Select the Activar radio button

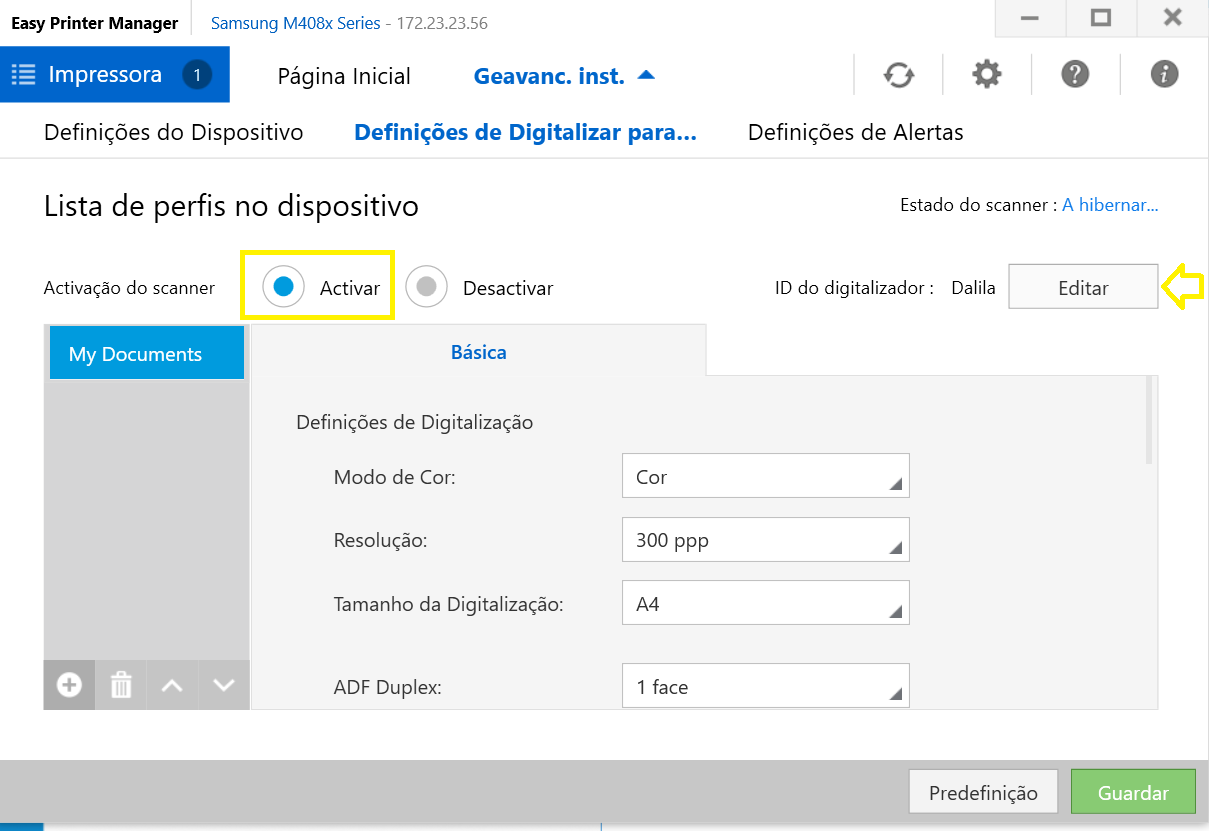(x=283, y=287)
